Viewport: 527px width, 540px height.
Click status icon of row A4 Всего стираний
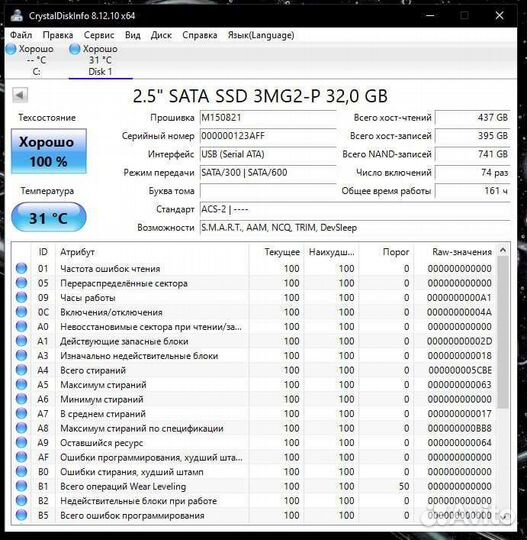point(21,370)
